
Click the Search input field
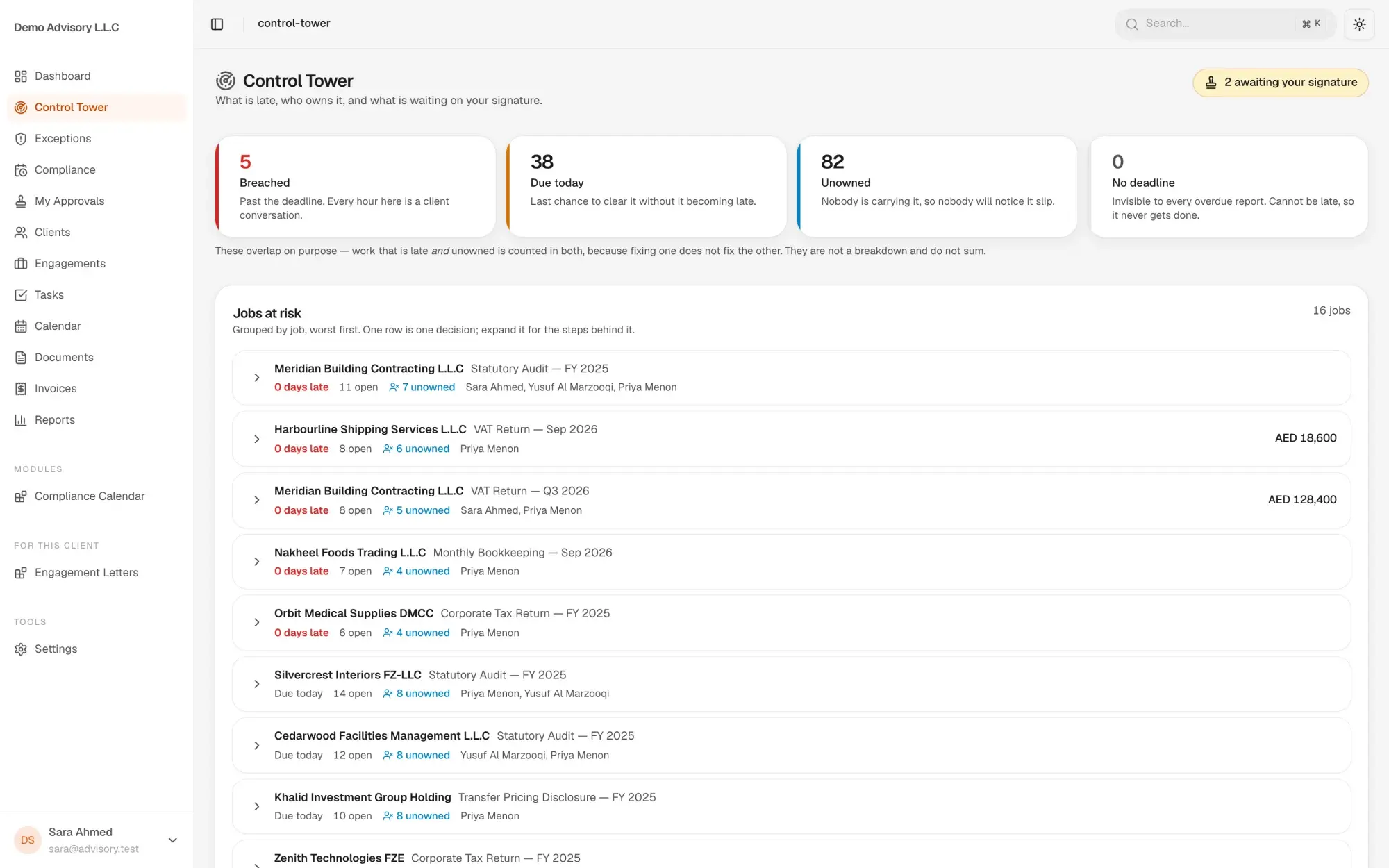coord(1226,24)
